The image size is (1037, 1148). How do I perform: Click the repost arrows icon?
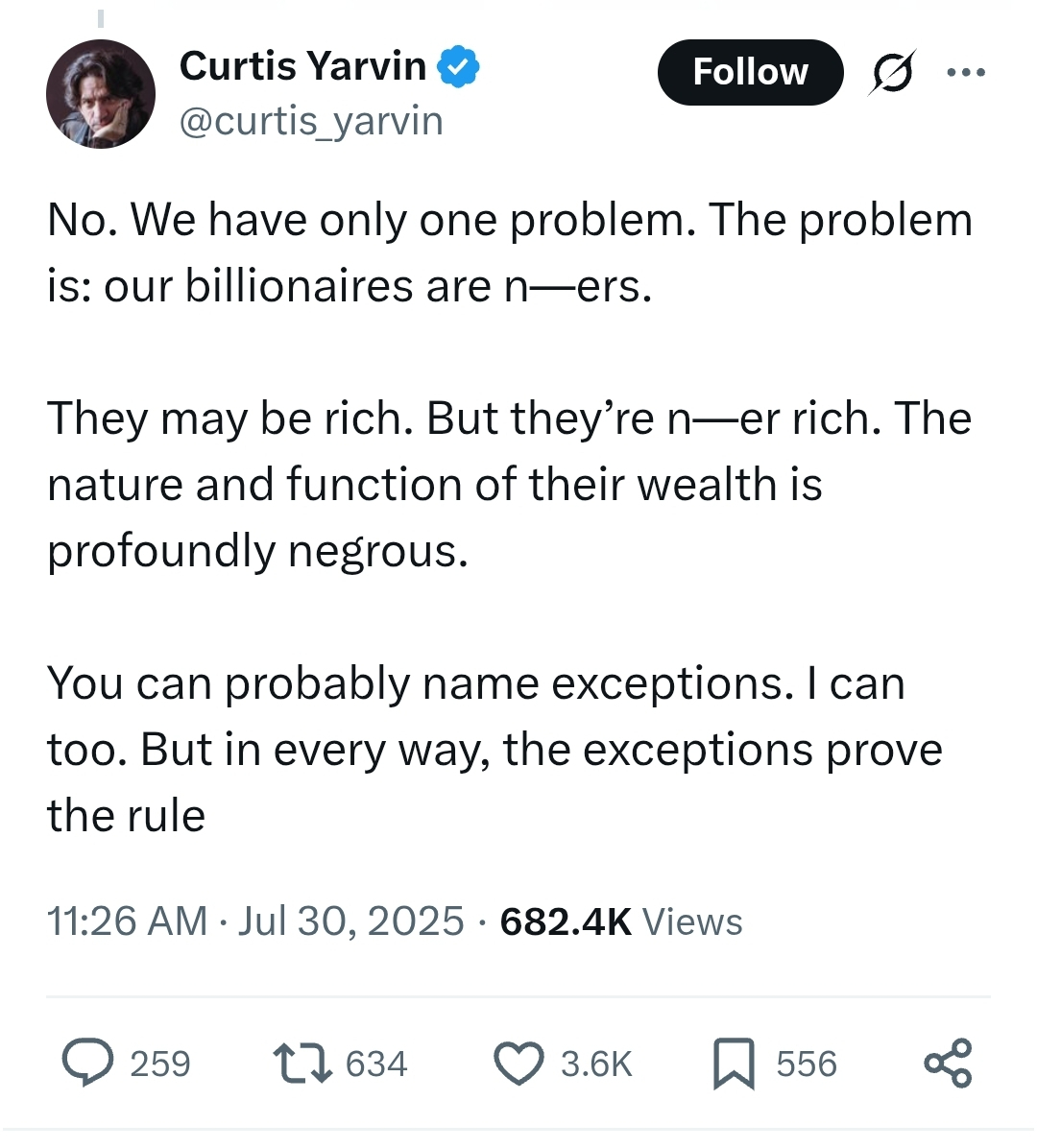[x=303, y=1064]
